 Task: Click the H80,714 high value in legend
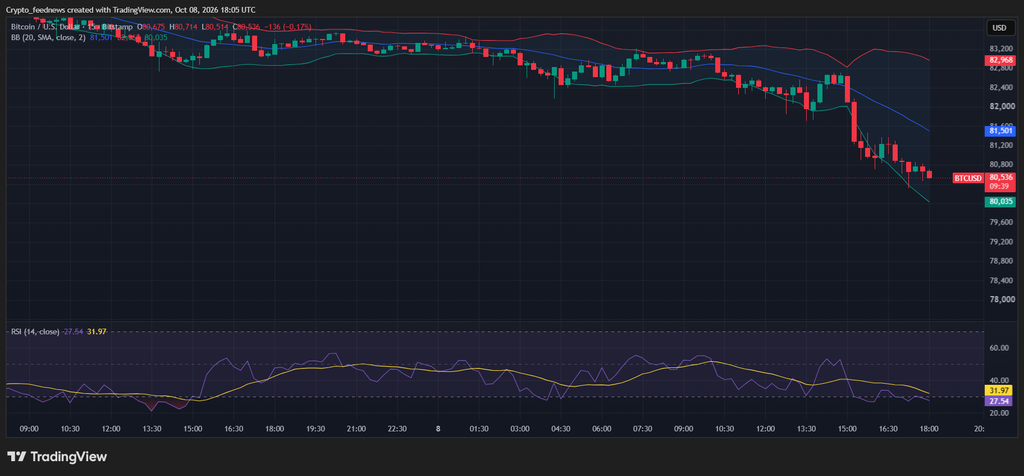[x=184, y=27]
